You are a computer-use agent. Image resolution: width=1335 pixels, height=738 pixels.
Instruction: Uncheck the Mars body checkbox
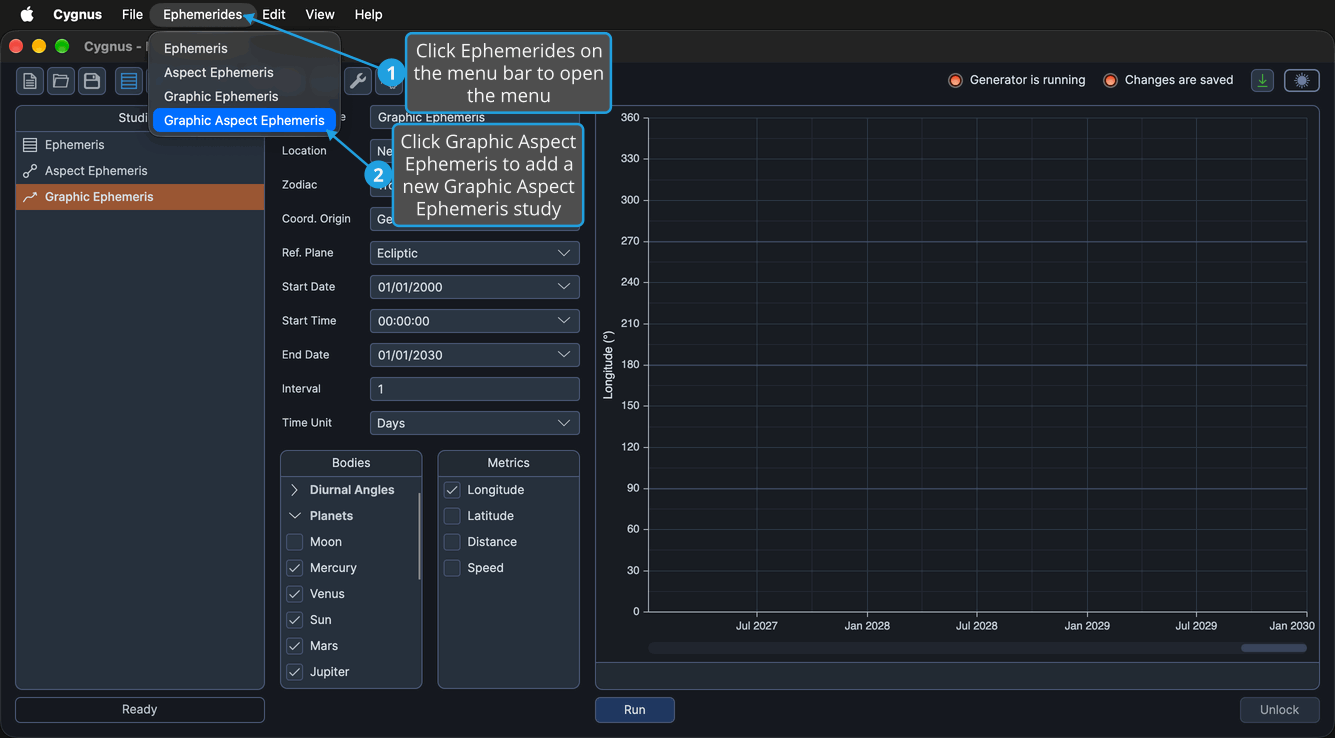[x=295, y=646]
